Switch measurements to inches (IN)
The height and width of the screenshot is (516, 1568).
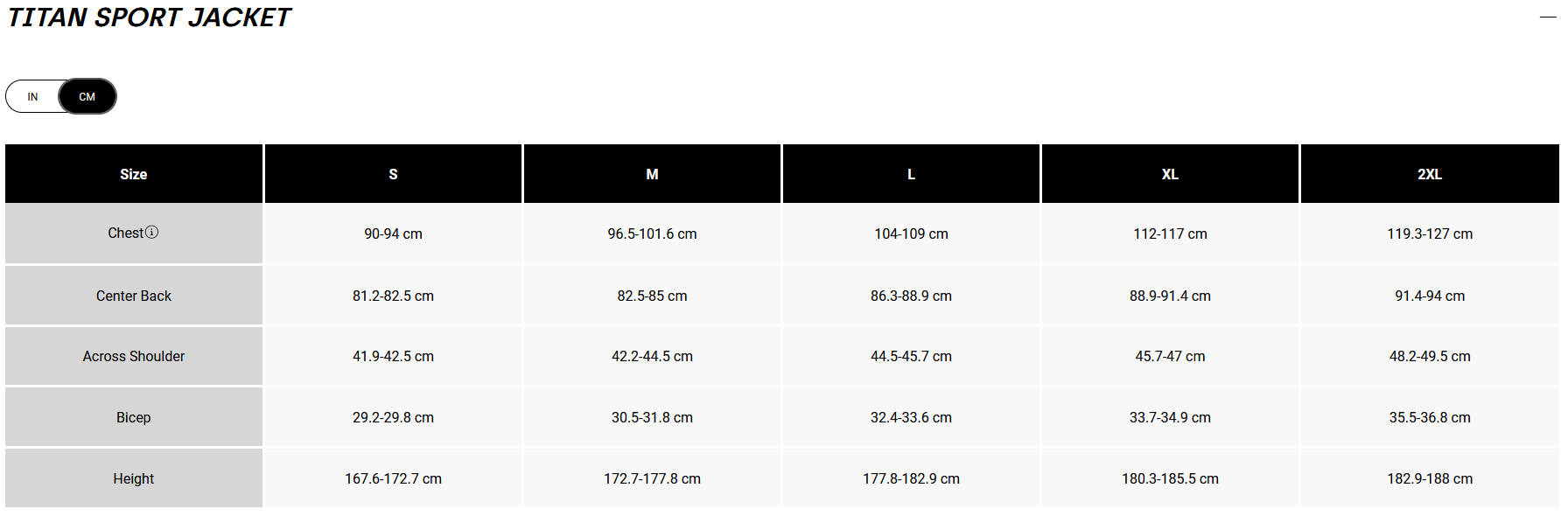click(x=32, y=97)
